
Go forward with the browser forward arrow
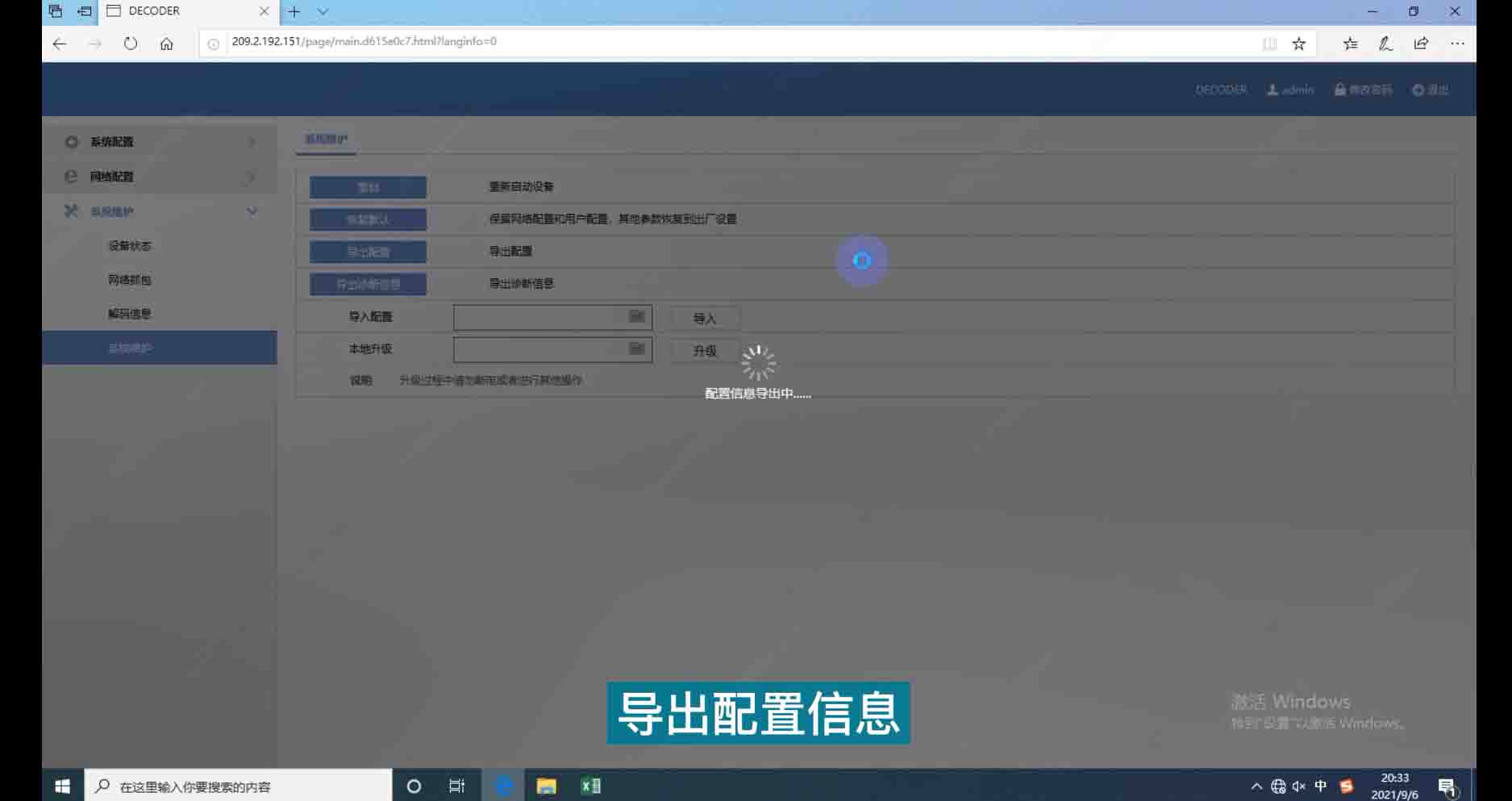click(x=95, y=44)
